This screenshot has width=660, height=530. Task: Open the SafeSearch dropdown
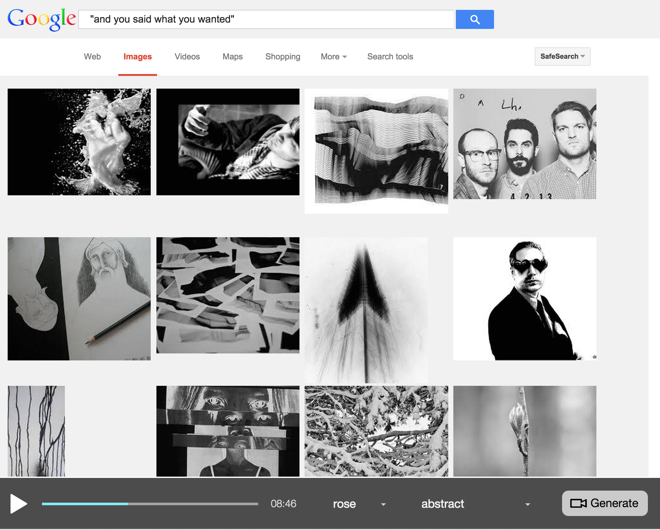562,57
